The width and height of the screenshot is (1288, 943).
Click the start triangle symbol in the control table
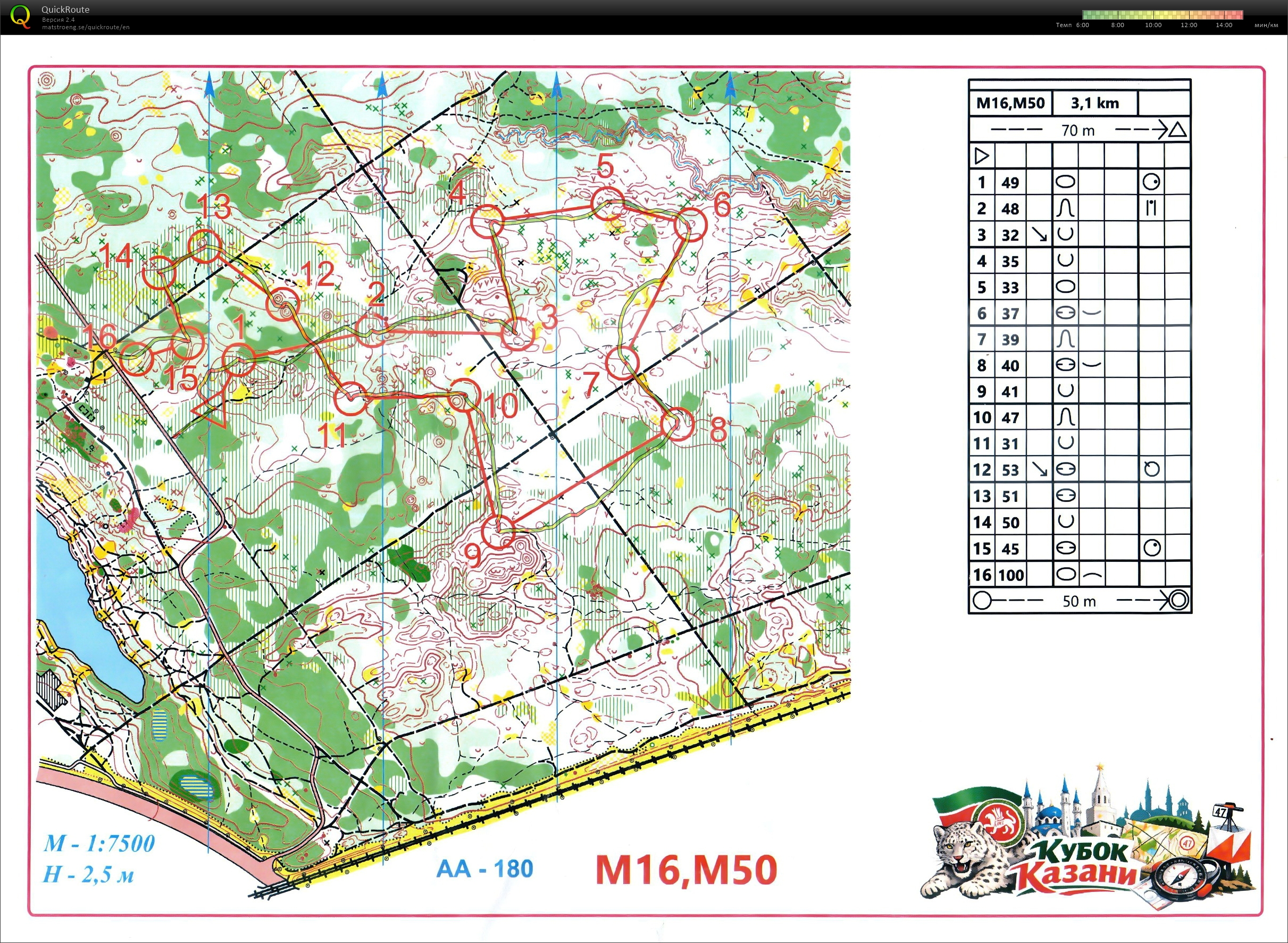pyautogui.click(x=981, y=156)
